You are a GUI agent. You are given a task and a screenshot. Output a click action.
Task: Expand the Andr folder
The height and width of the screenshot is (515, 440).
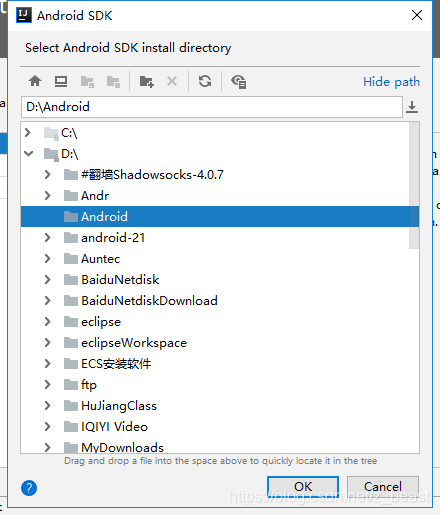pyautogui.click(x=48, y=195)
